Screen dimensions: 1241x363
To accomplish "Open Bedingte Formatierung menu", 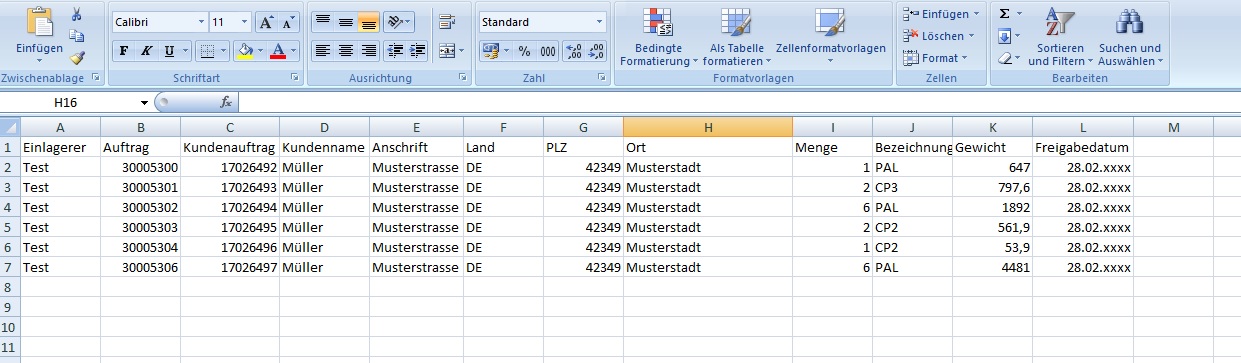I will [659, 38].
